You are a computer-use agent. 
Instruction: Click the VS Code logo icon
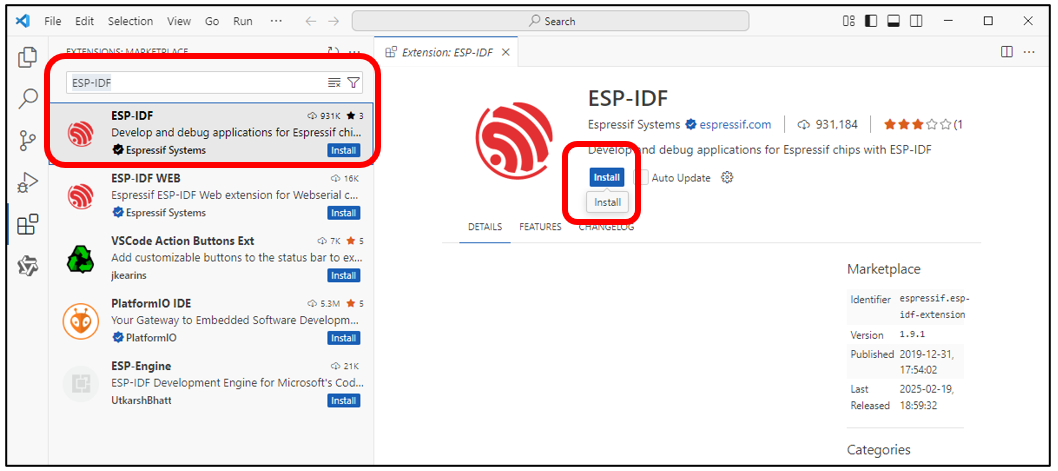tap(23, 21)
